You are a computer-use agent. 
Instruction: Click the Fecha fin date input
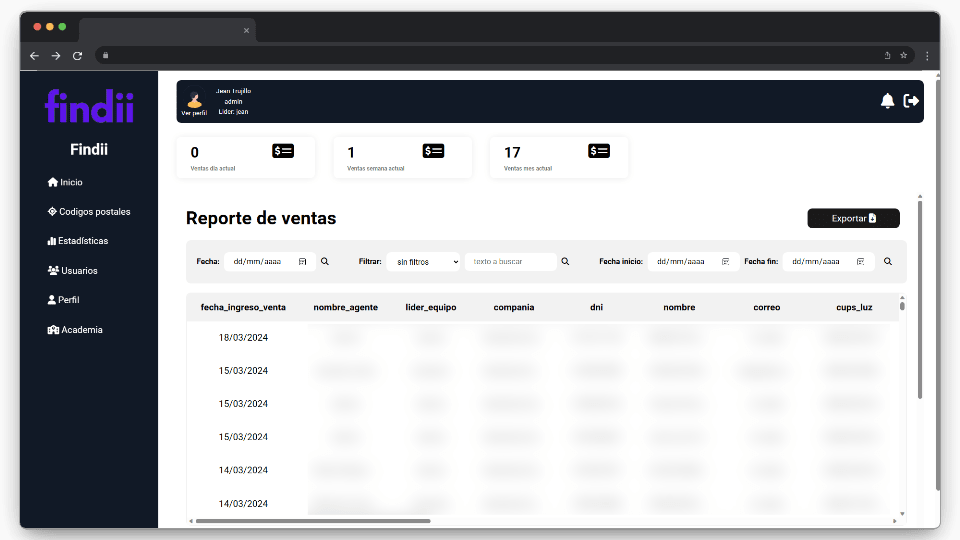[828, 261]
